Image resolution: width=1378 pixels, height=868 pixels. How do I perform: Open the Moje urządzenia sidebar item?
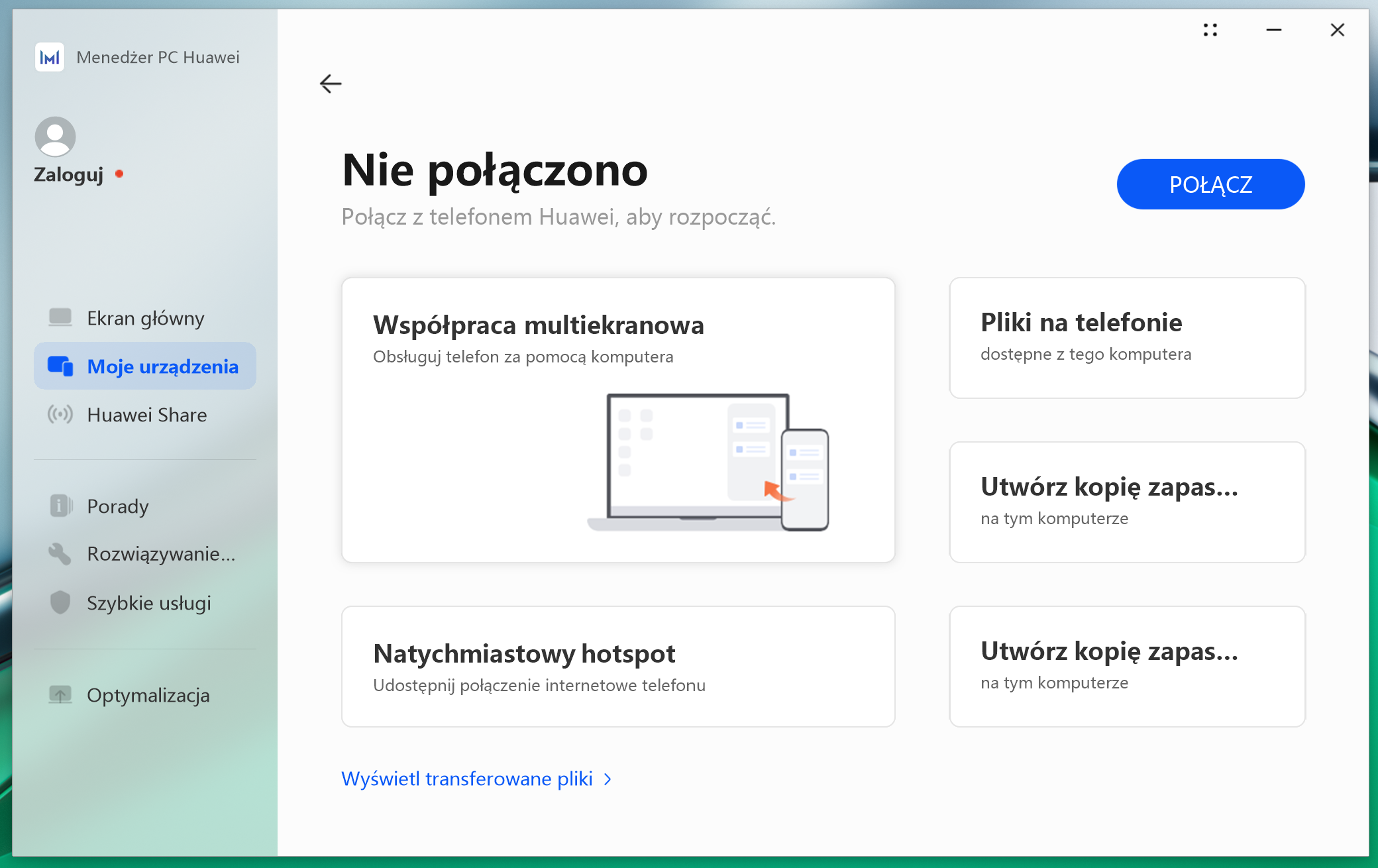point(145,366)
